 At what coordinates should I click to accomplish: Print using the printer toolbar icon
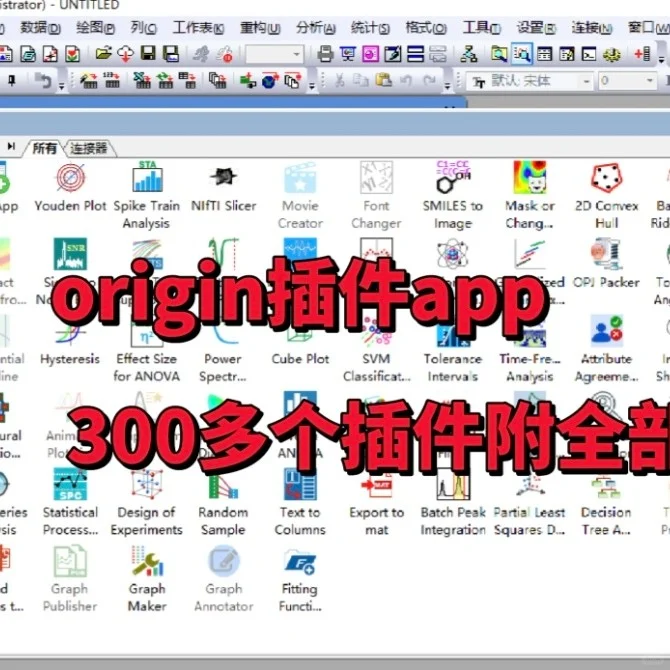tap(326, 54)
